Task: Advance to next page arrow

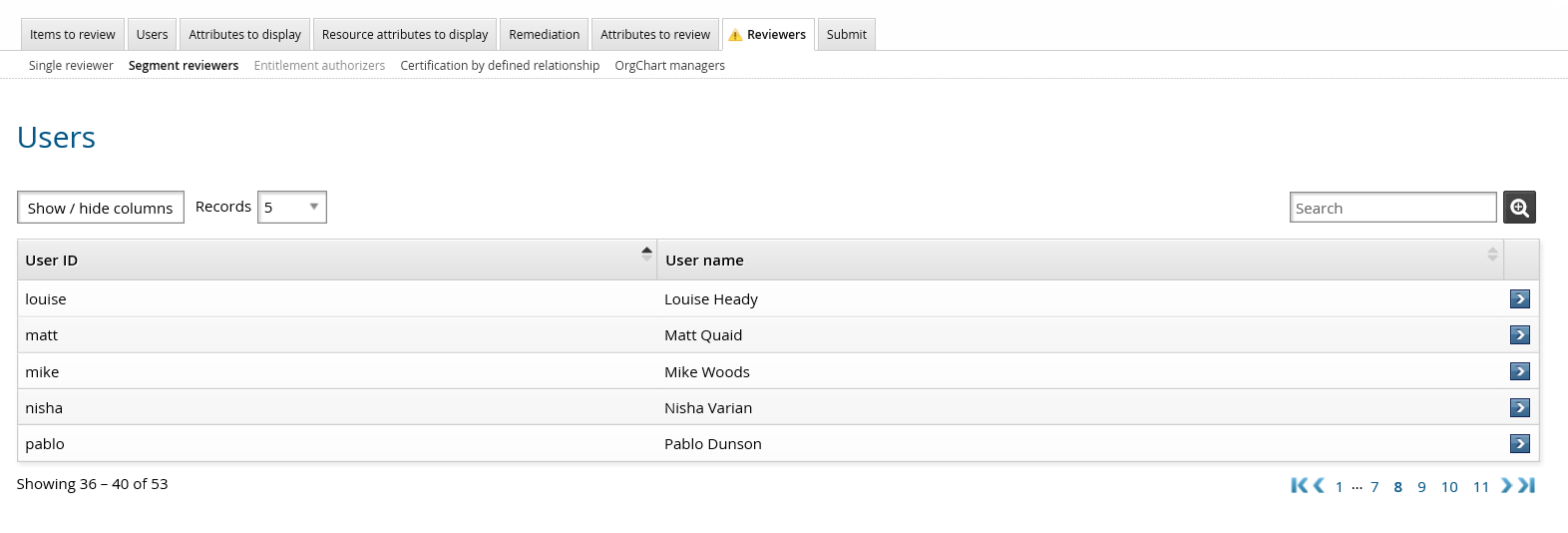Action: (x=1506, y=486)
